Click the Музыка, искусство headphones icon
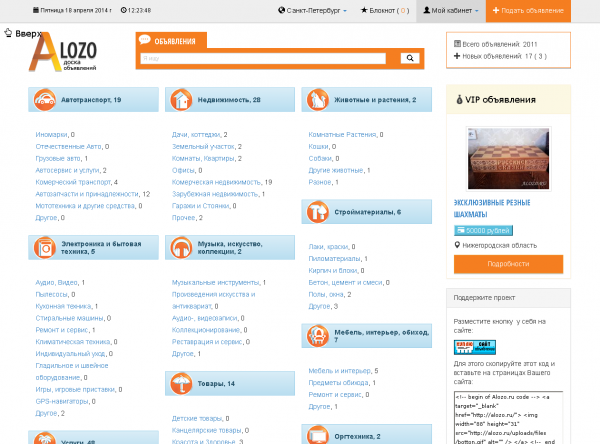The image size is (600, 444). pyautogui.click(x=181, y=247)
